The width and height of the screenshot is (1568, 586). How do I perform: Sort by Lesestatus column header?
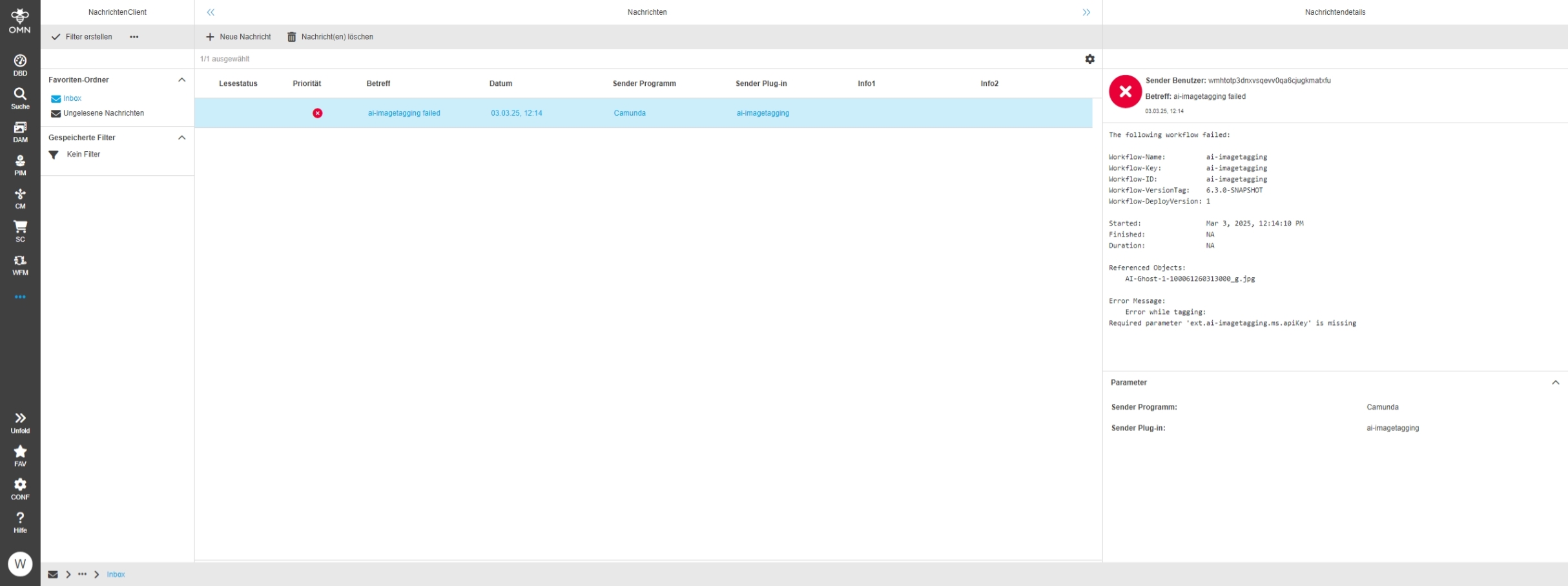coord(238,83)
